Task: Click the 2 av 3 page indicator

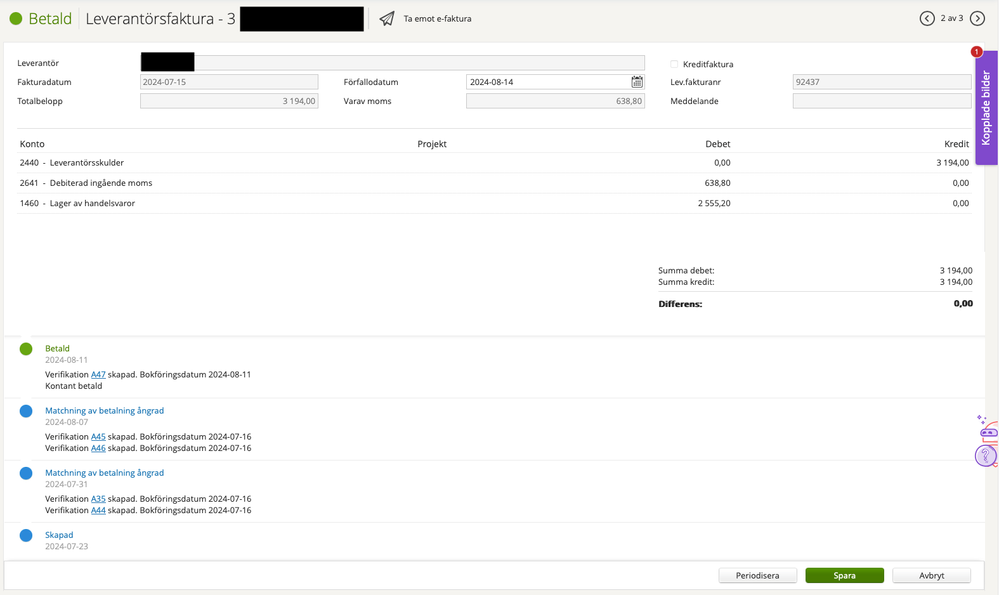Action: [952, 18]
